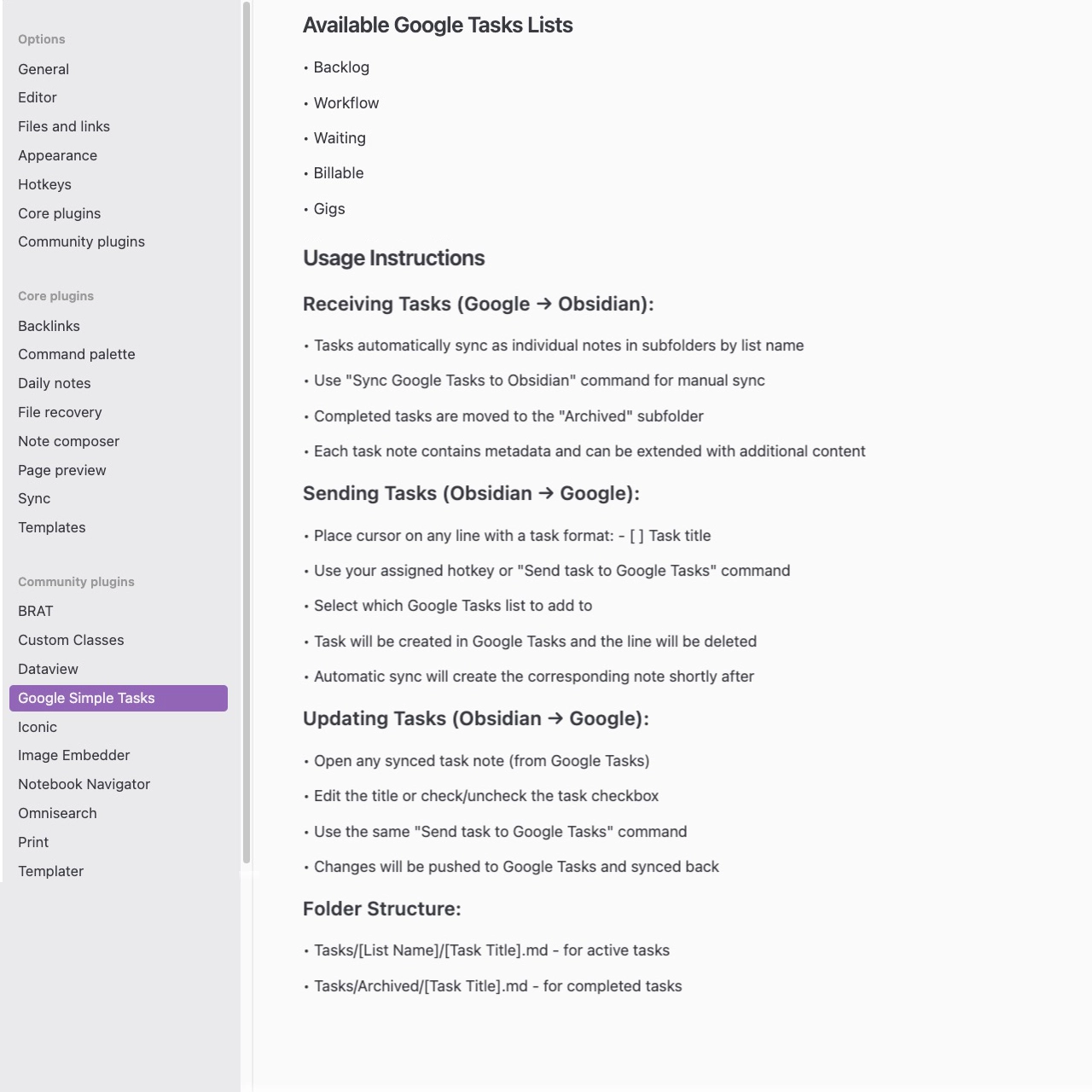Select Dataview plugin settings
Screen dimensions: 1092x1092
(48, 669)
